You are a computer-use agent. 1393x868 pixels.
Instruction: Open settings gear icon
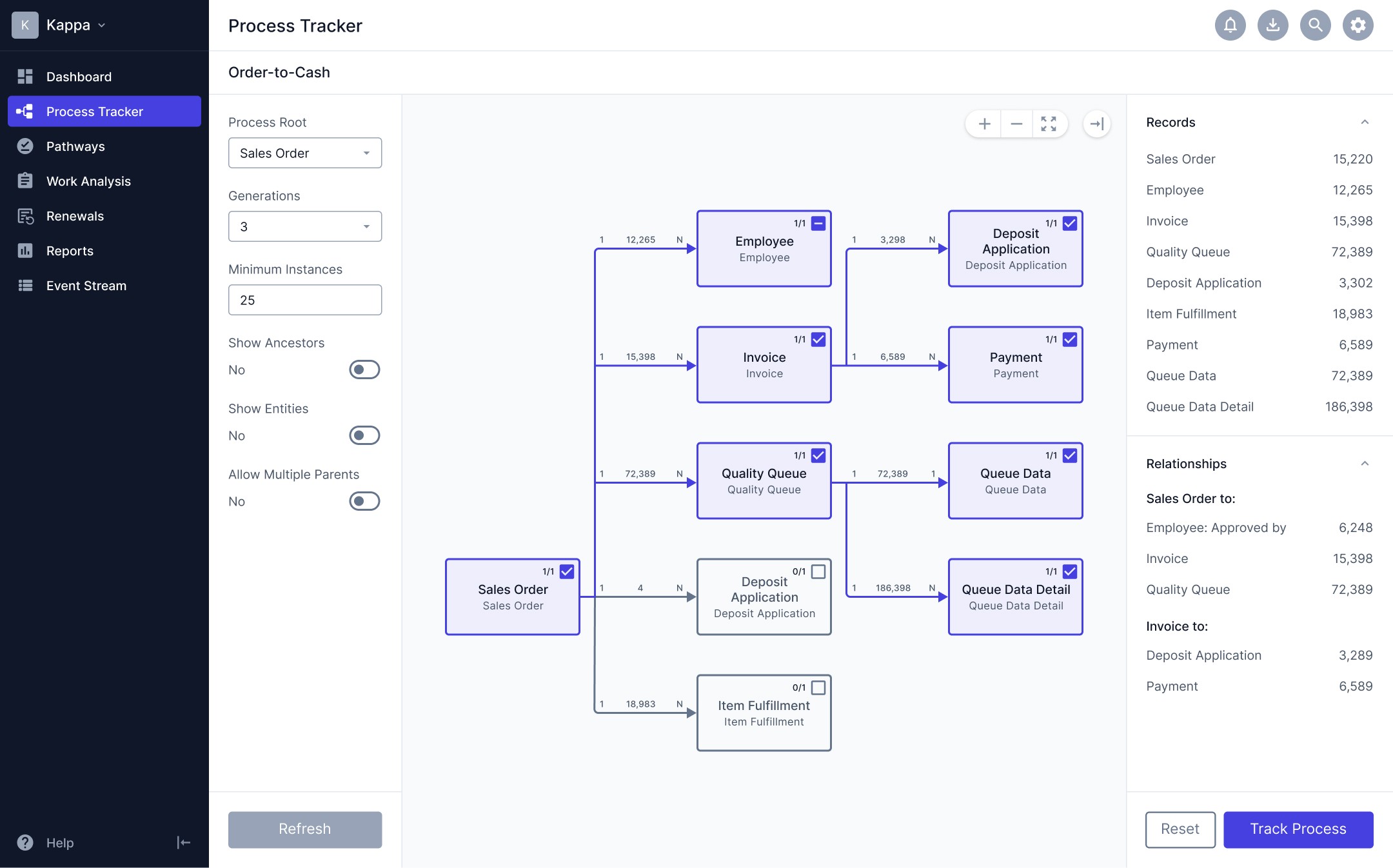tap(1358, 25)
